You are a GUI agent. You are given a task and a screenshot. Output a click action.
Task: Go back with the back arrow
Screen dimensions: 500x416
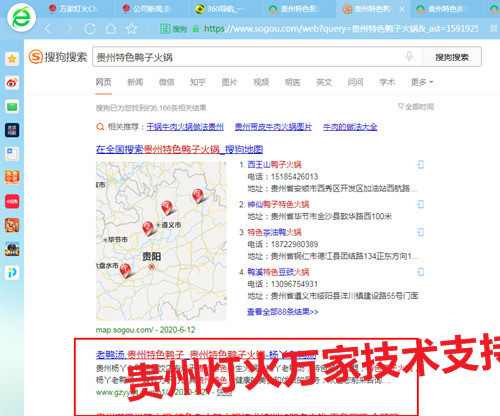49,29
